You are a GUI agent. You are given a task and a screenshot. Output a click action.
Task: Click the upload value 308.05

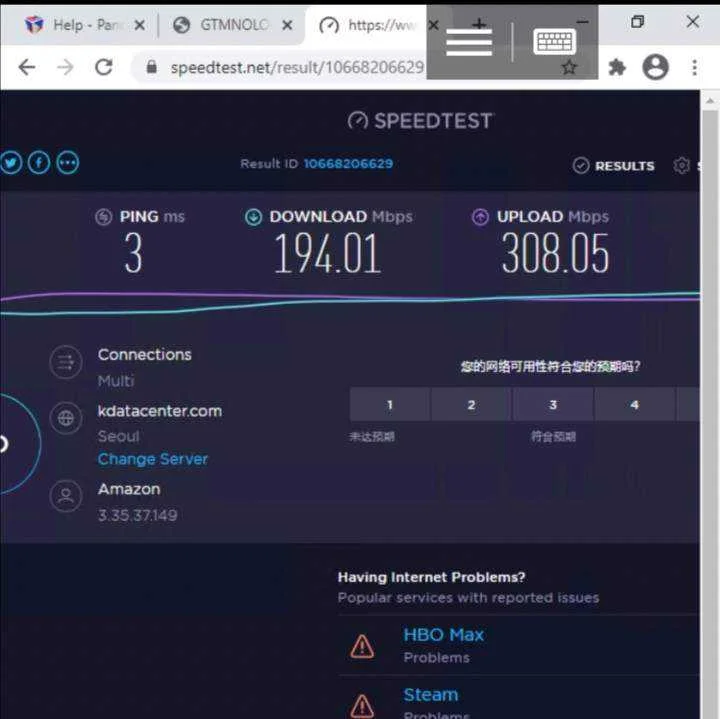pyautogui.click(x=555, y=253)
